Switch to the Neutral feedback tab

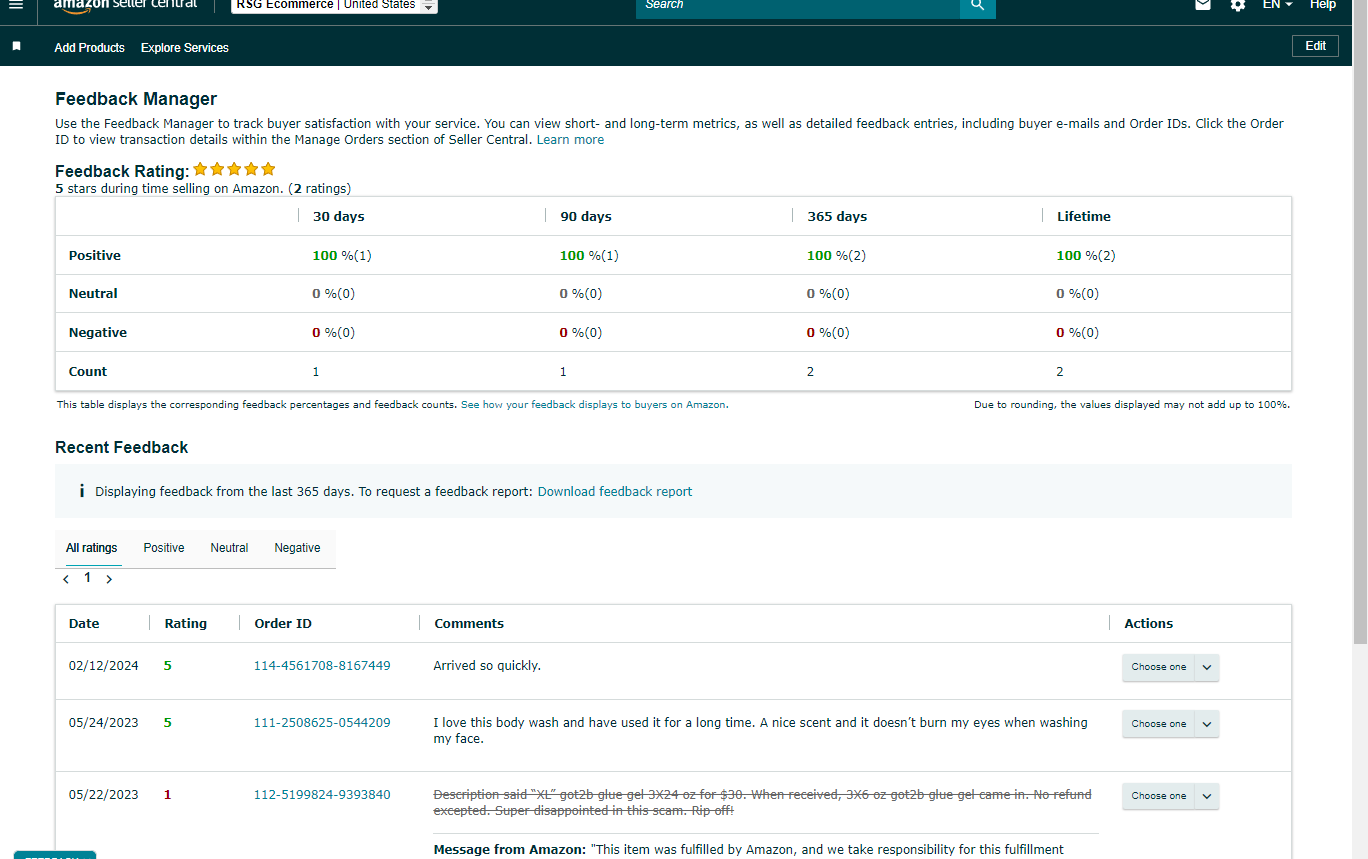229,548
